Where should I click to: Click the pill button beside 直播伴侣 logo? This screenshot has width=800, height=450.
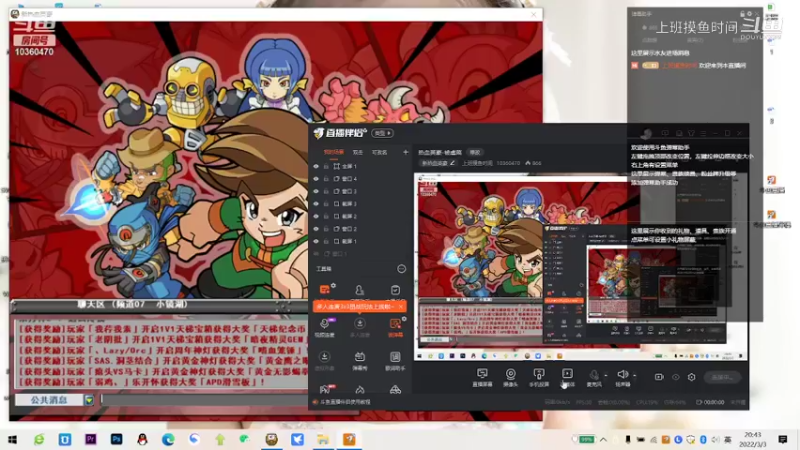click(x=382, y=133)
